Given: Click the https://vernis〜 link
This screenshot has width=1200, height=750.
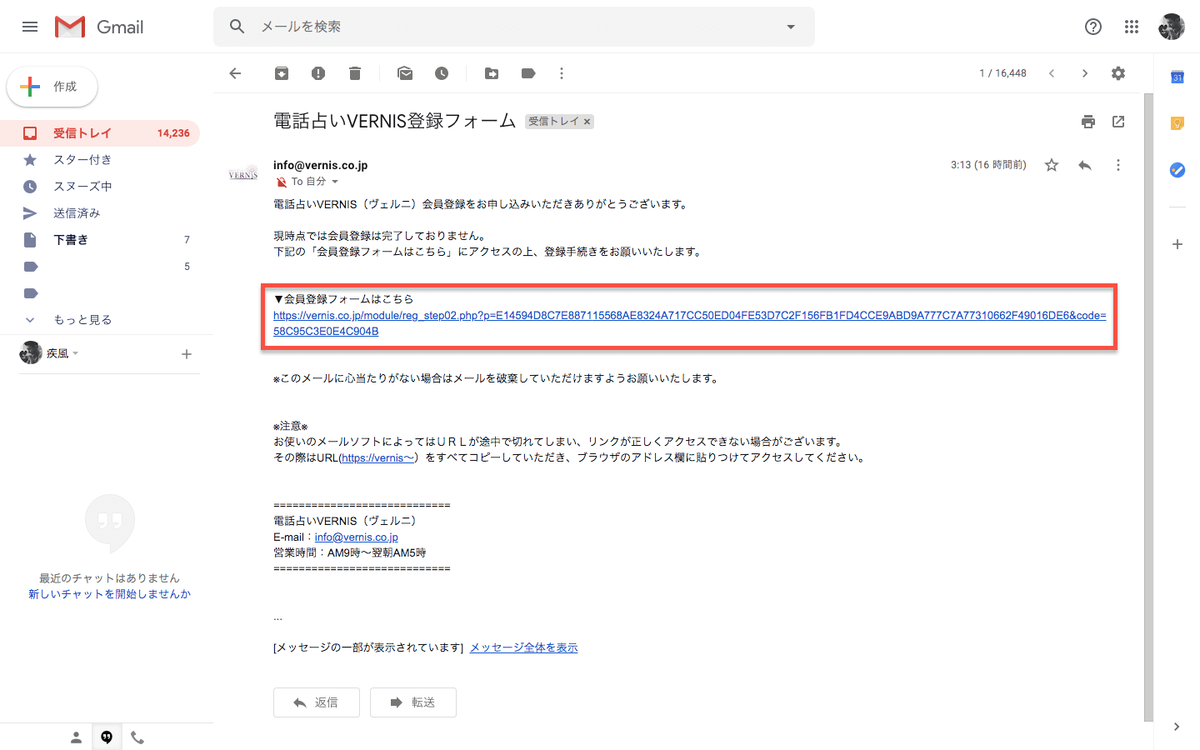Looking at the screenshot, I should pos(377,458).
